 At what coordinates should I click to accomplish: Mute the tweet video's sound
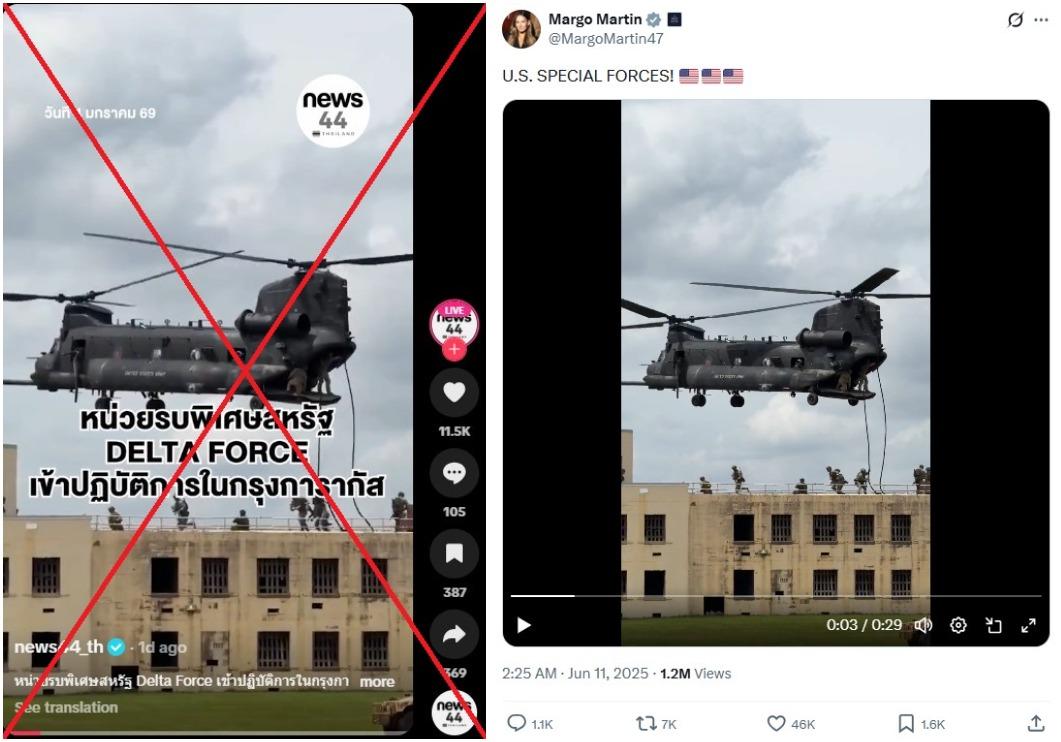click(x=924, y=625)
